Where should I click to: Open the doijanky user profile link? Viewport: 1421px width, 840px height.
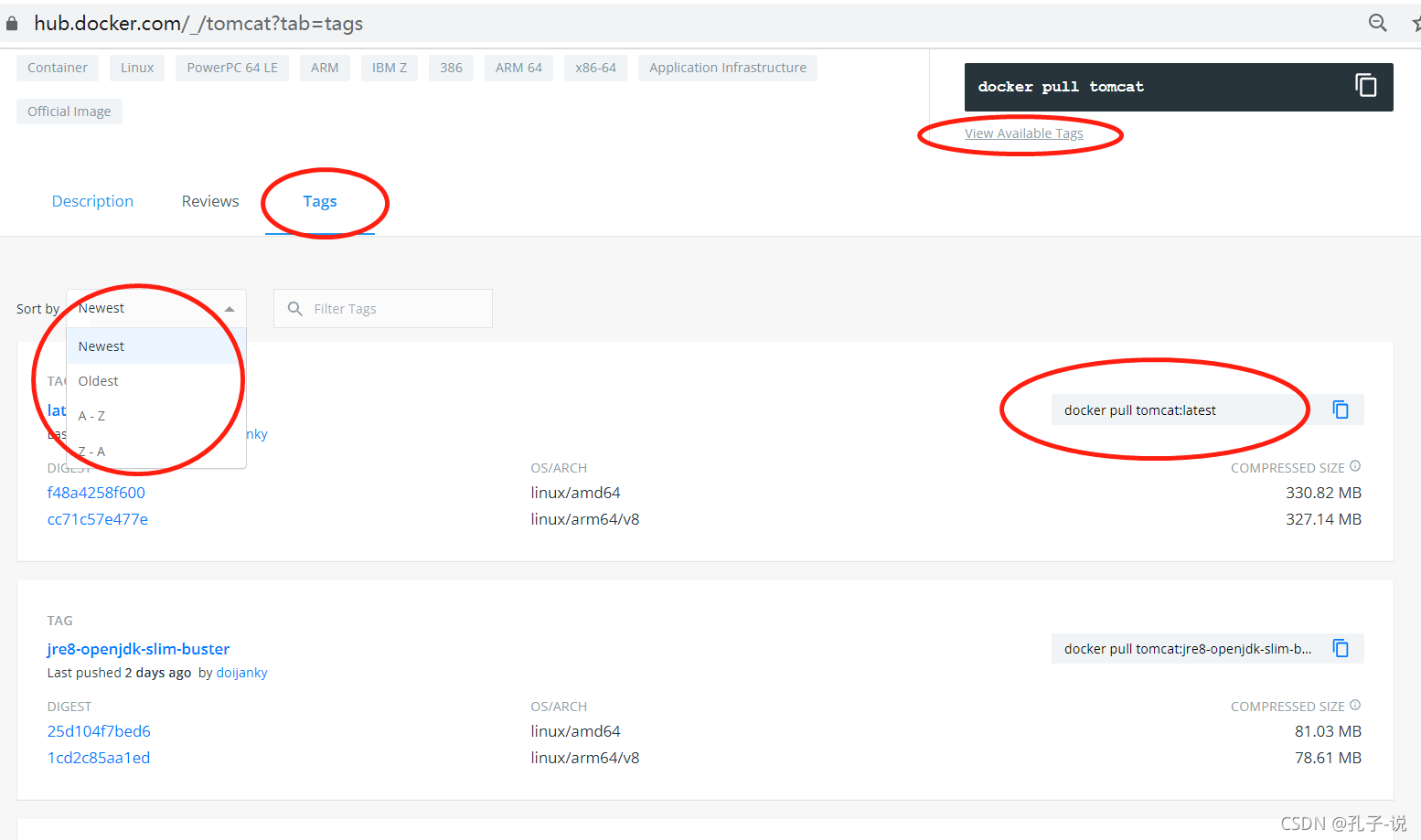click(241, 673)
